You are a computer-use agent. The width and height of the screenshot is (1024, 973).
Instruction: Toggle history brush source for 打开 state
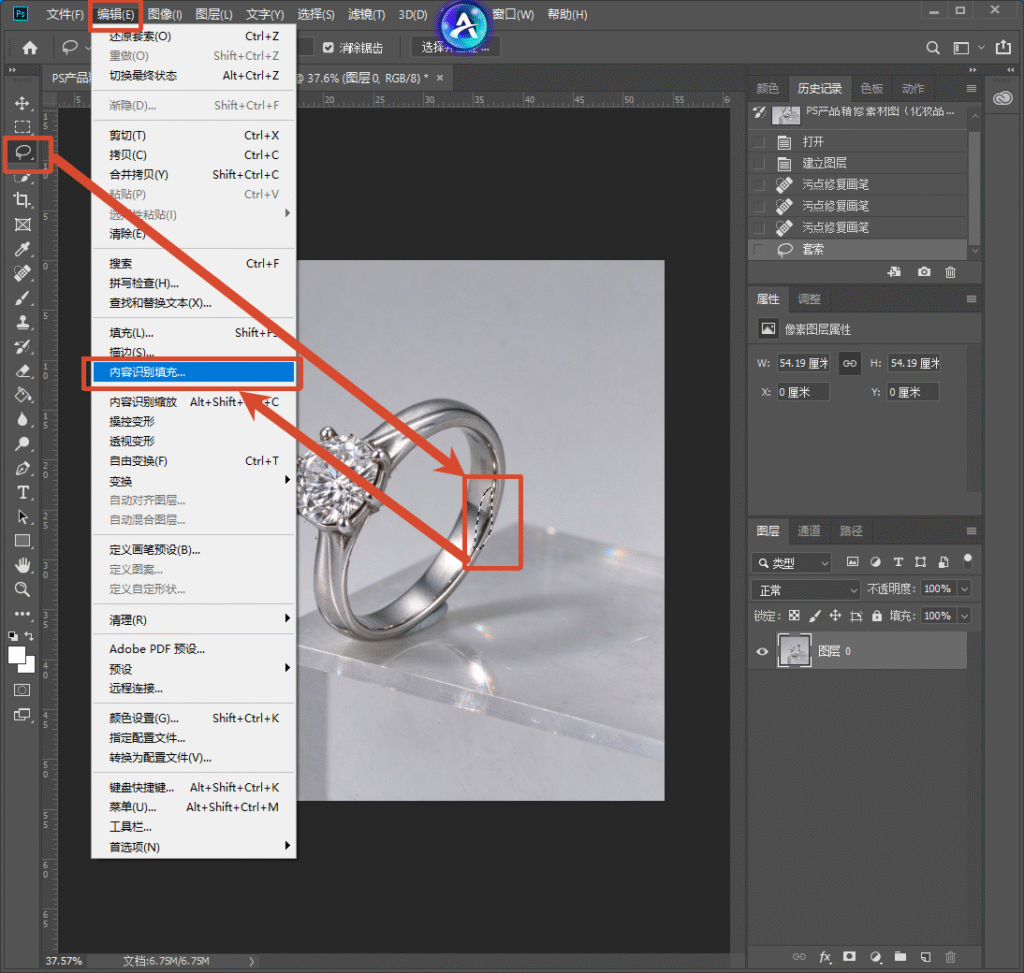coord(759,142)
